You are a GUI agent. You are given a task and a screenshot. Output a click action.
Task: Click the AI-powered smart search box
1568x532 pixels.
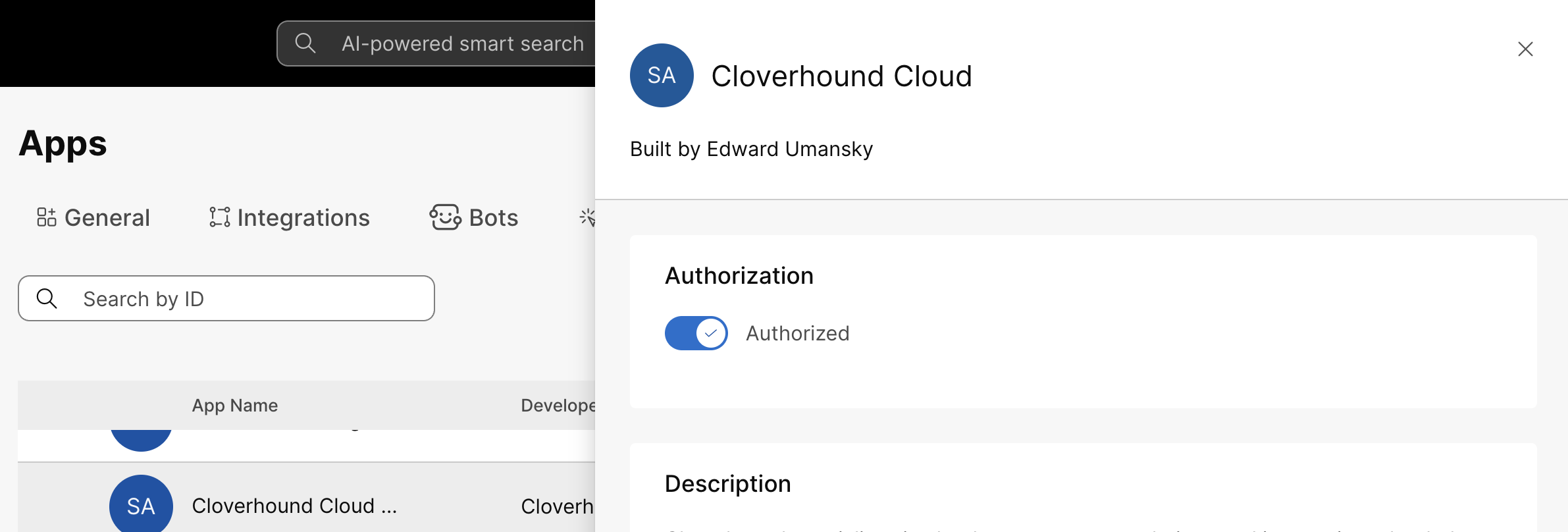coord(462,43)
